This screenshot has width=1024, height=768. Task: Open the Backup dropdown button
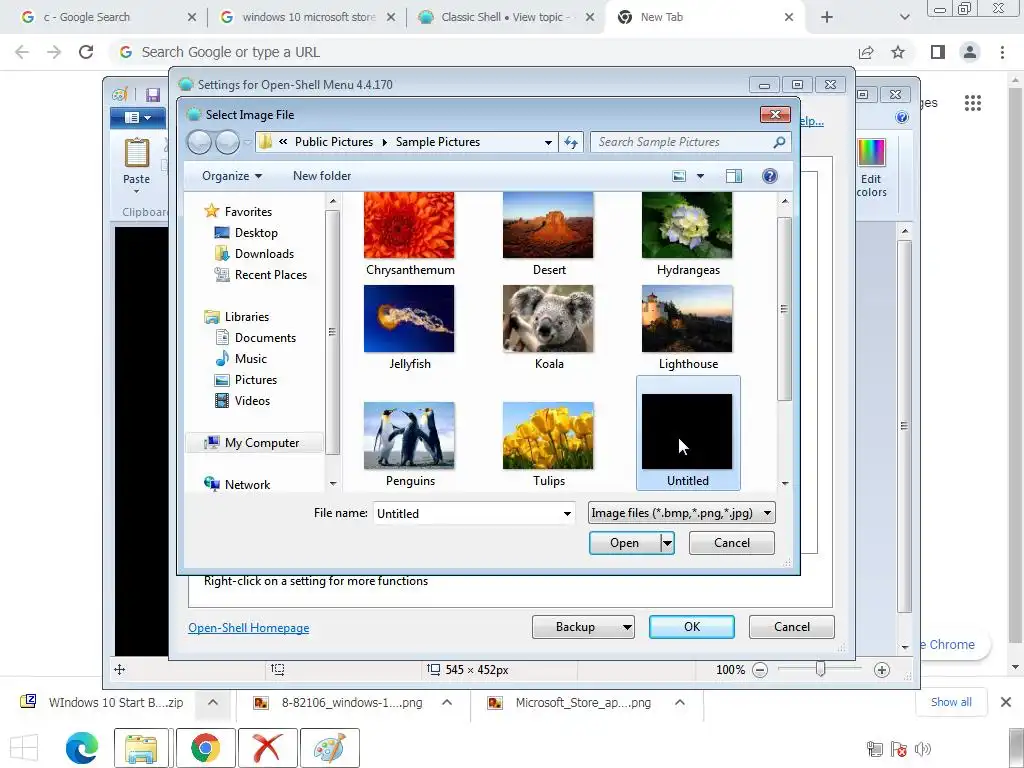583,627
